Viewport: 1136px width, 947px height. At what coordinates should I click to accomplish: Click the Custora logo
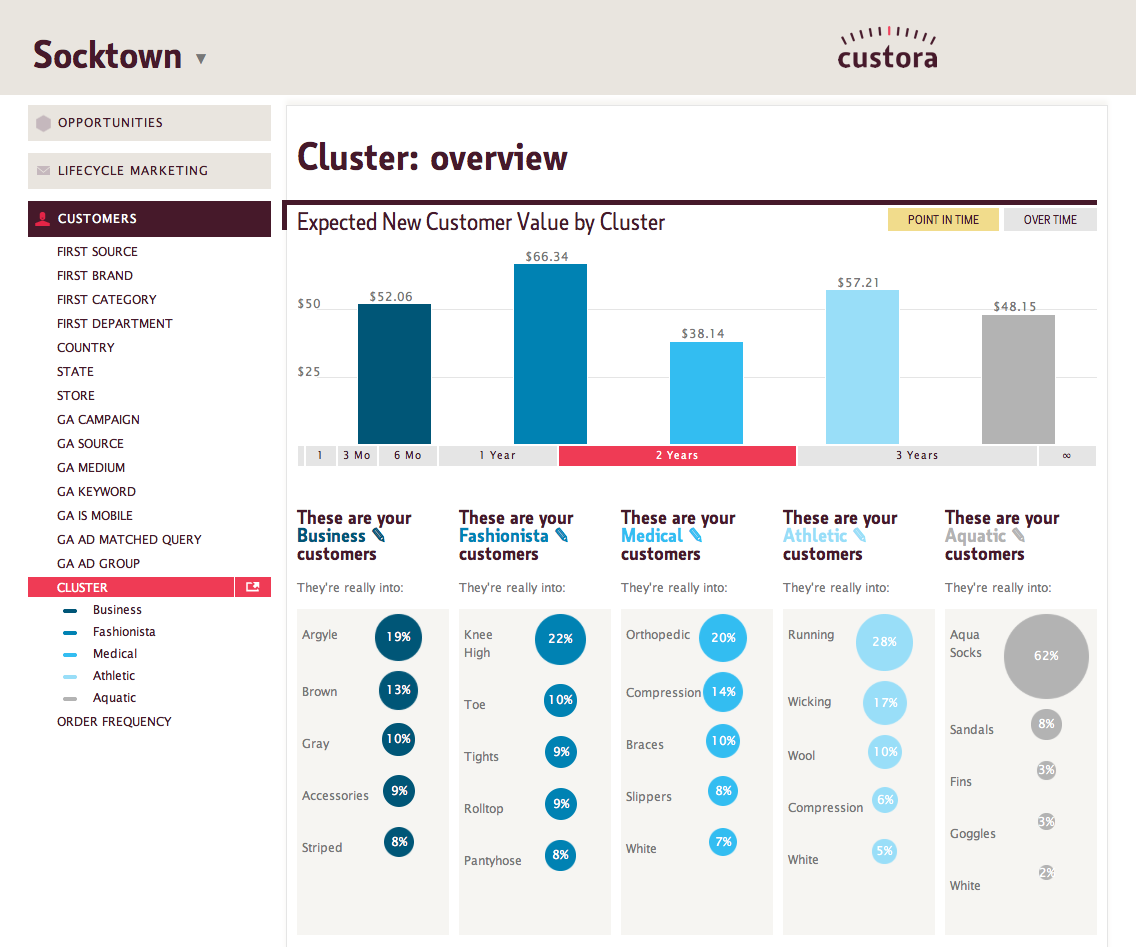coord(888,49)
